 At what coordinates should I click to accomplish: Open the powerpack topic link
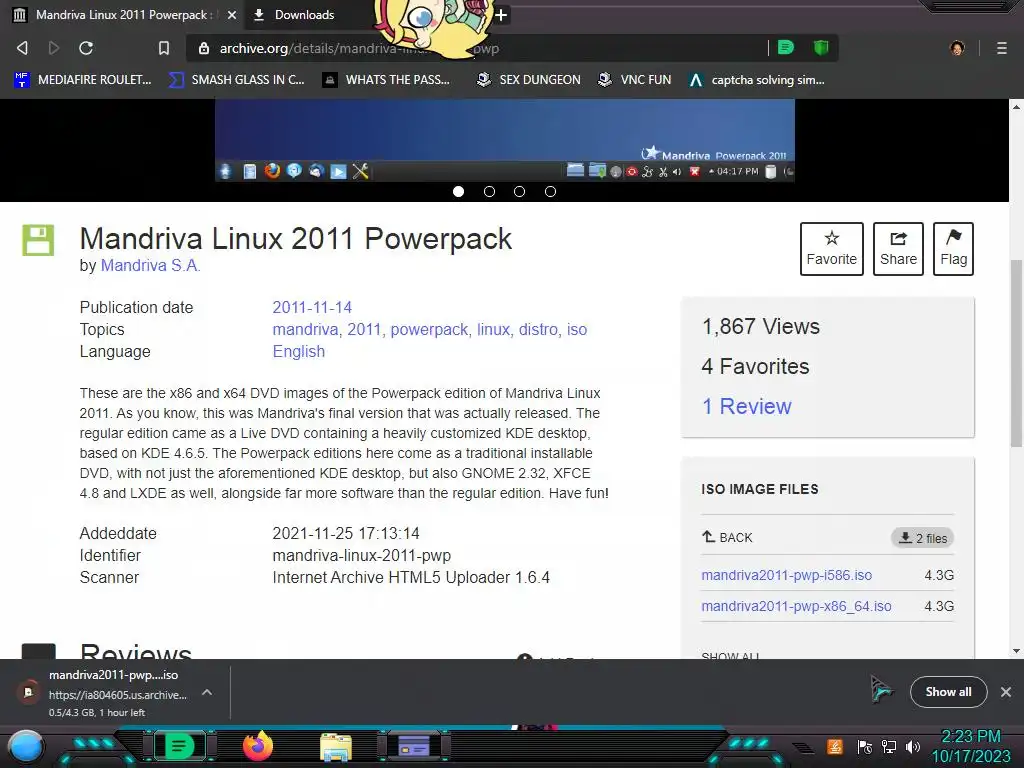tap(429, 329)
